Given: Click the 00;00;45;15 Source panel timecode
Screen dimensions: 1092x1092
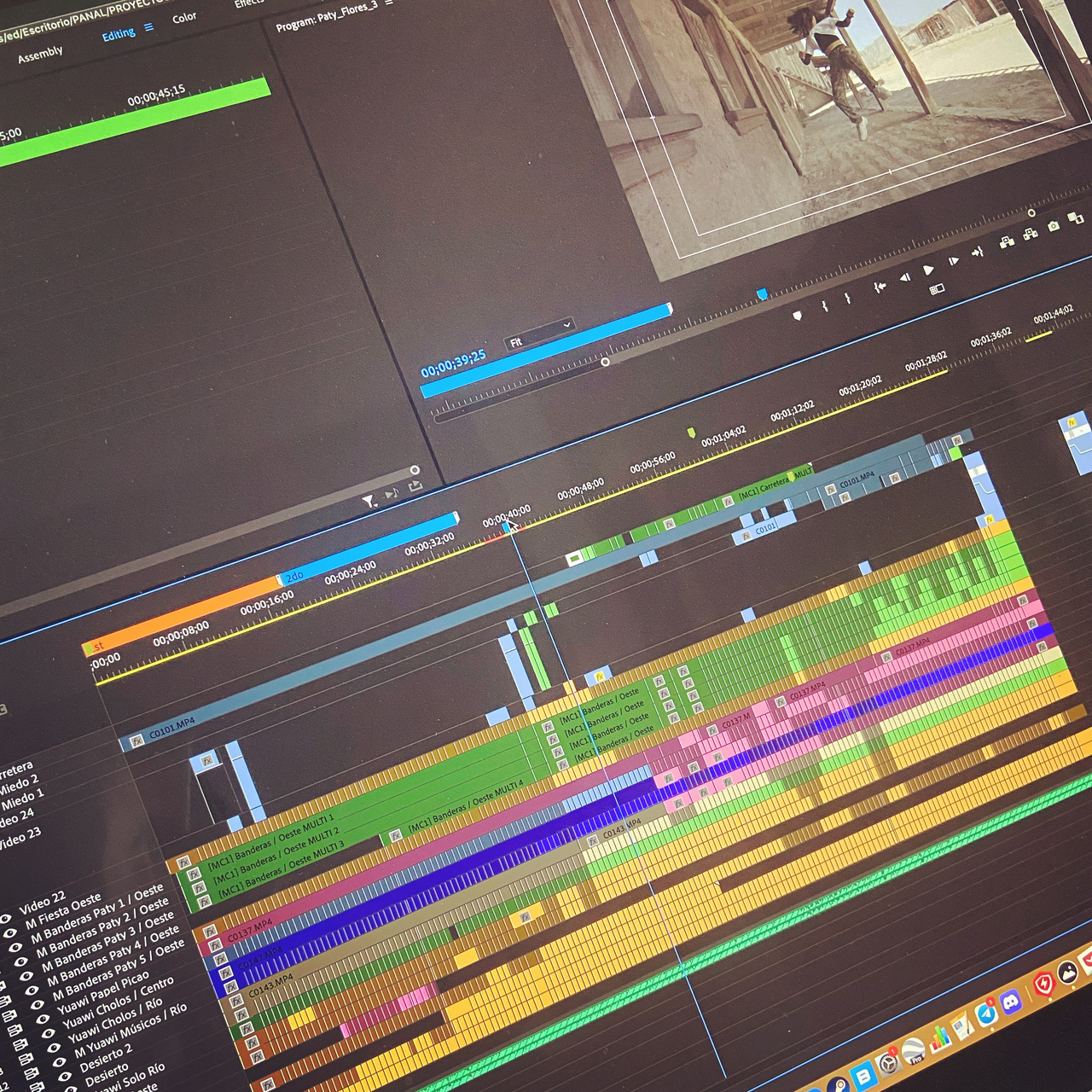Looking at the screenshot, I should click(x=156, y=95).
